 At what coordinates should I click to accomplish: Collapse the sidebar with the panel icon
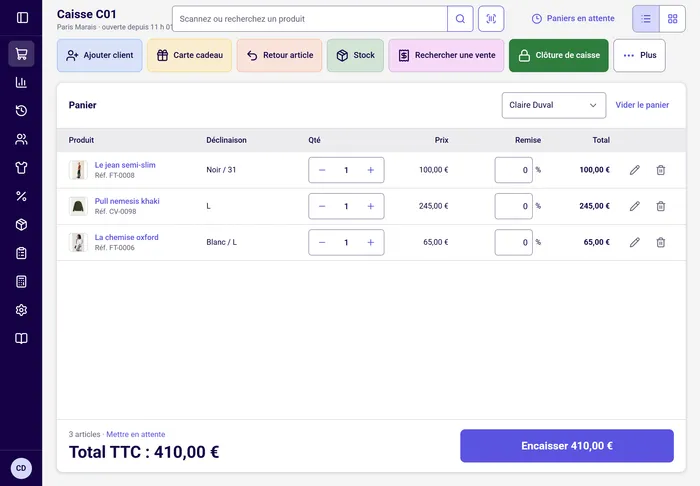point(22,18)
